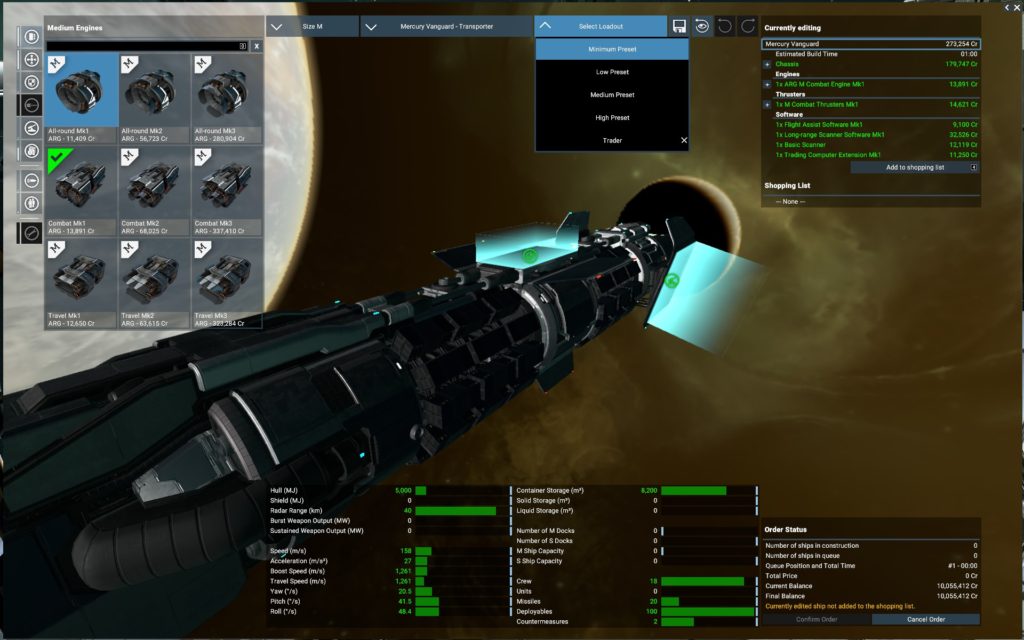This screenshot has height=640, width=1024.
Task: Select the engines category icon in sidebar
Action: [x=31, y=106]
